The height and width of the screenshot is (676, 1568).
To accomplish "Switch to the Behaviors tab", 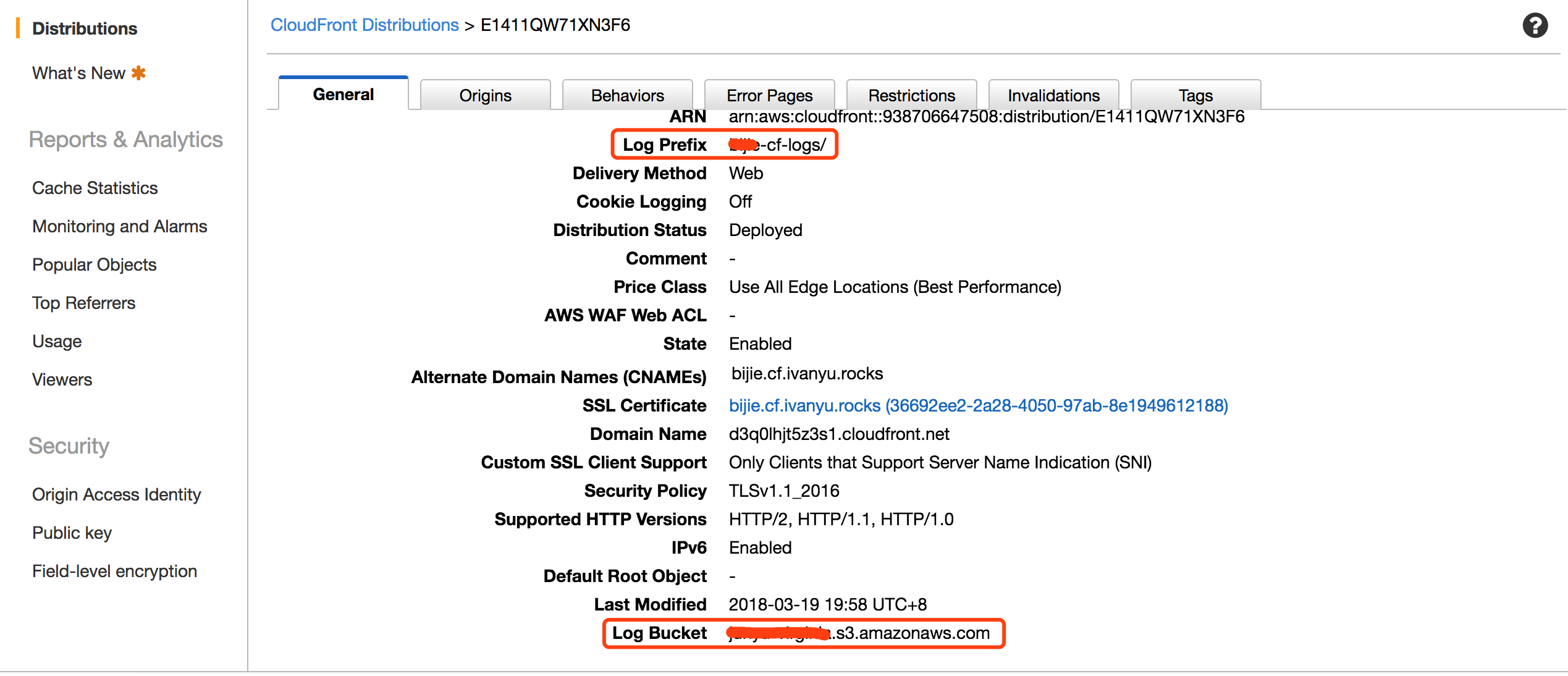I will click(627, 95).
